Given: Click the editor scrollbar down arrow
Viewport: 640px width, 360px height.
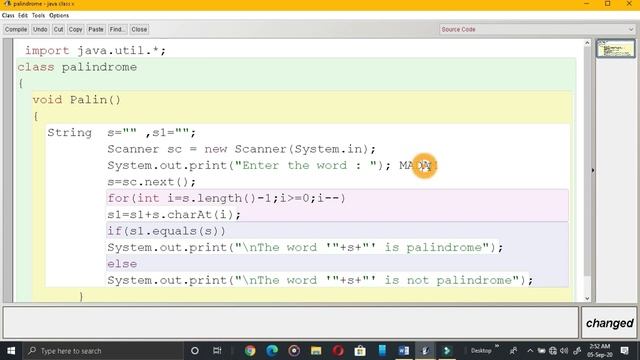Looking at the screenshot, I should (x=587, y=298).
